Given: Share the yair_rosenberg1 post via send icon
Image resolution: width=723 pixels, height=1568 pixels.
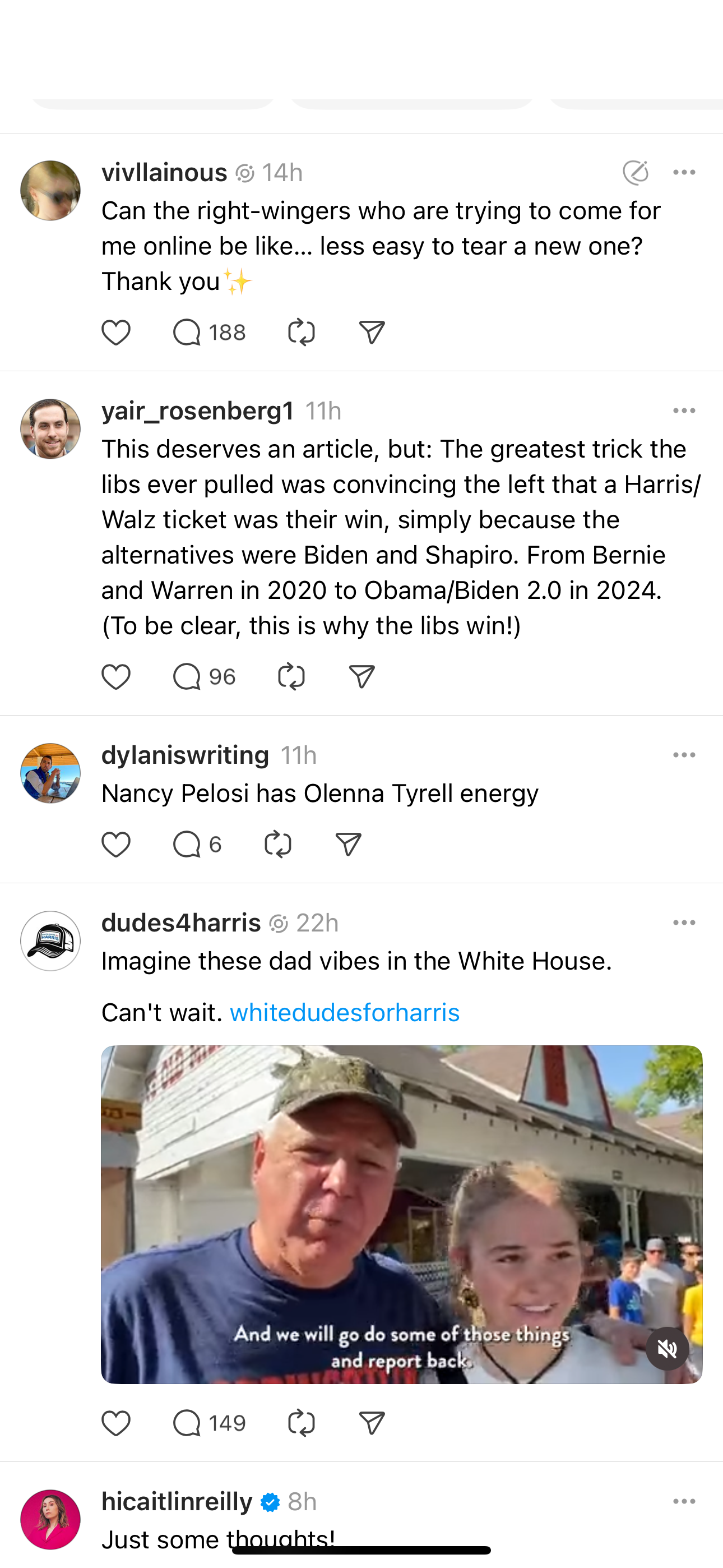Looking at the screenshot, I should click(361, 677).
